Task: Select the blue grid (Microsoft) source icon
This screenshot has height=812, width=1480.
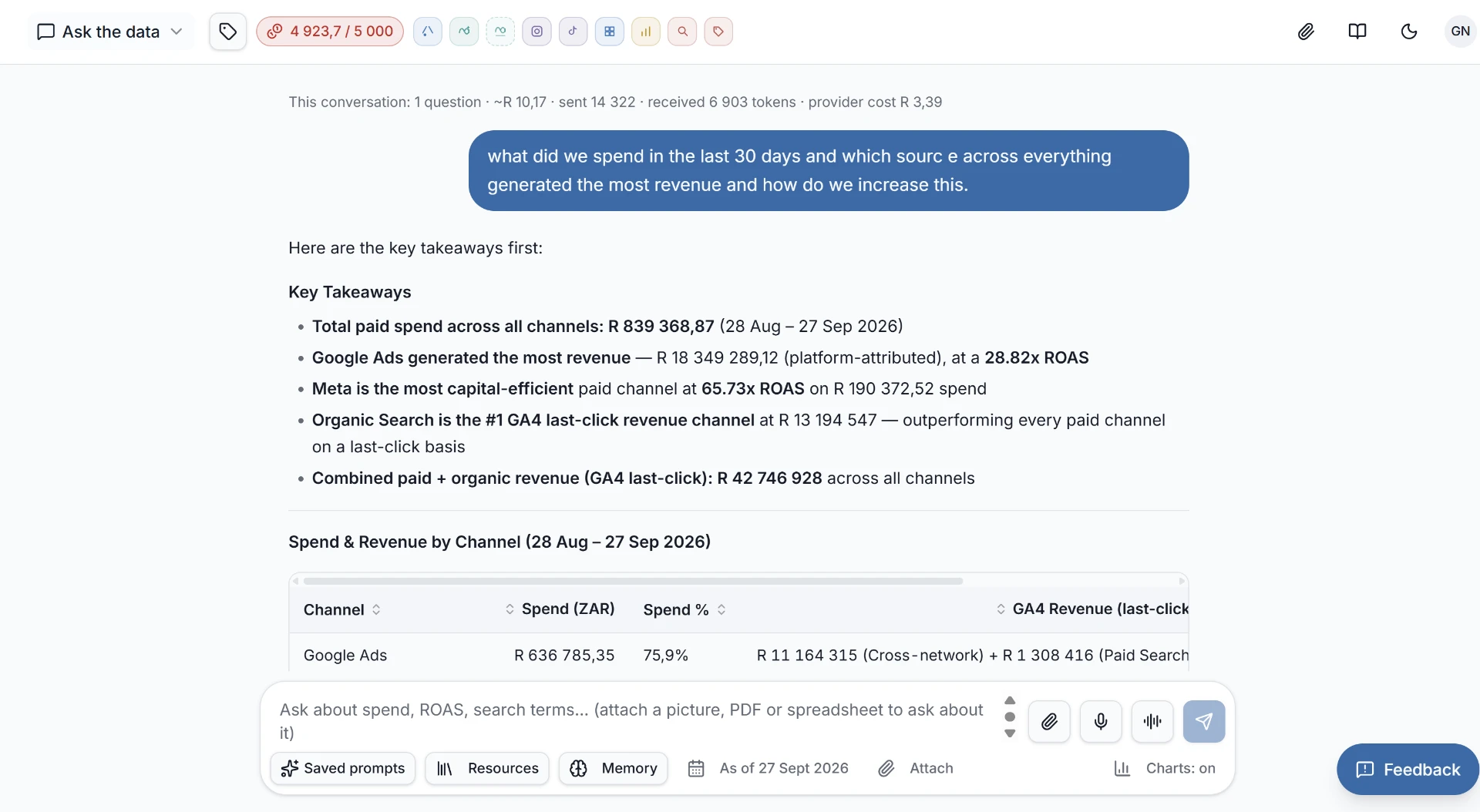Action: [610, 32]
